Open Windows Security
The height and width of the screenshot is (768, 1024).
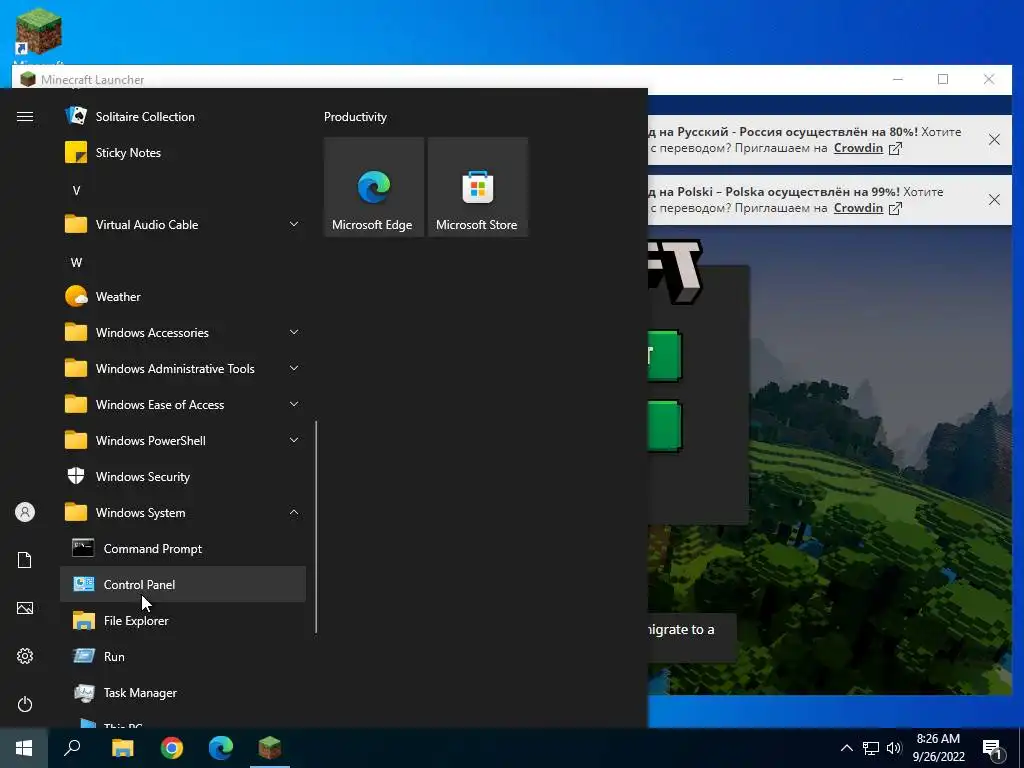point(183,477)
